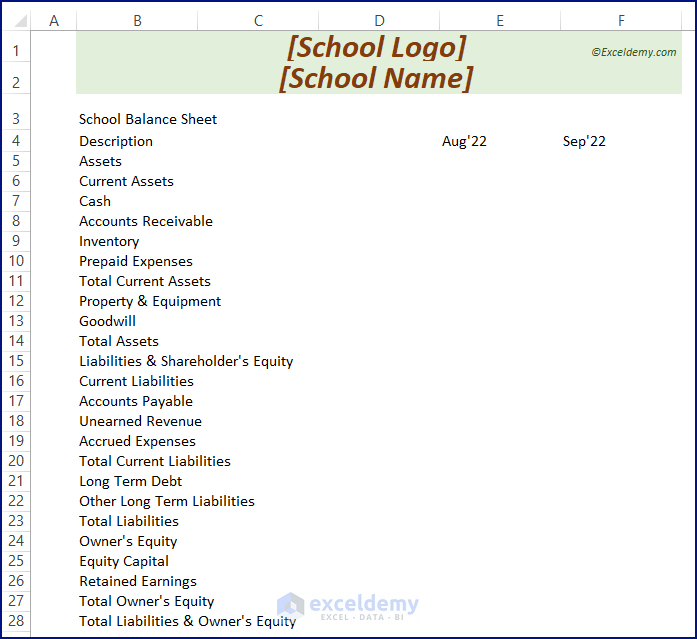Click the [School Logo] title cell
This screenshot has height=639, width=697.
click(377, 47)
